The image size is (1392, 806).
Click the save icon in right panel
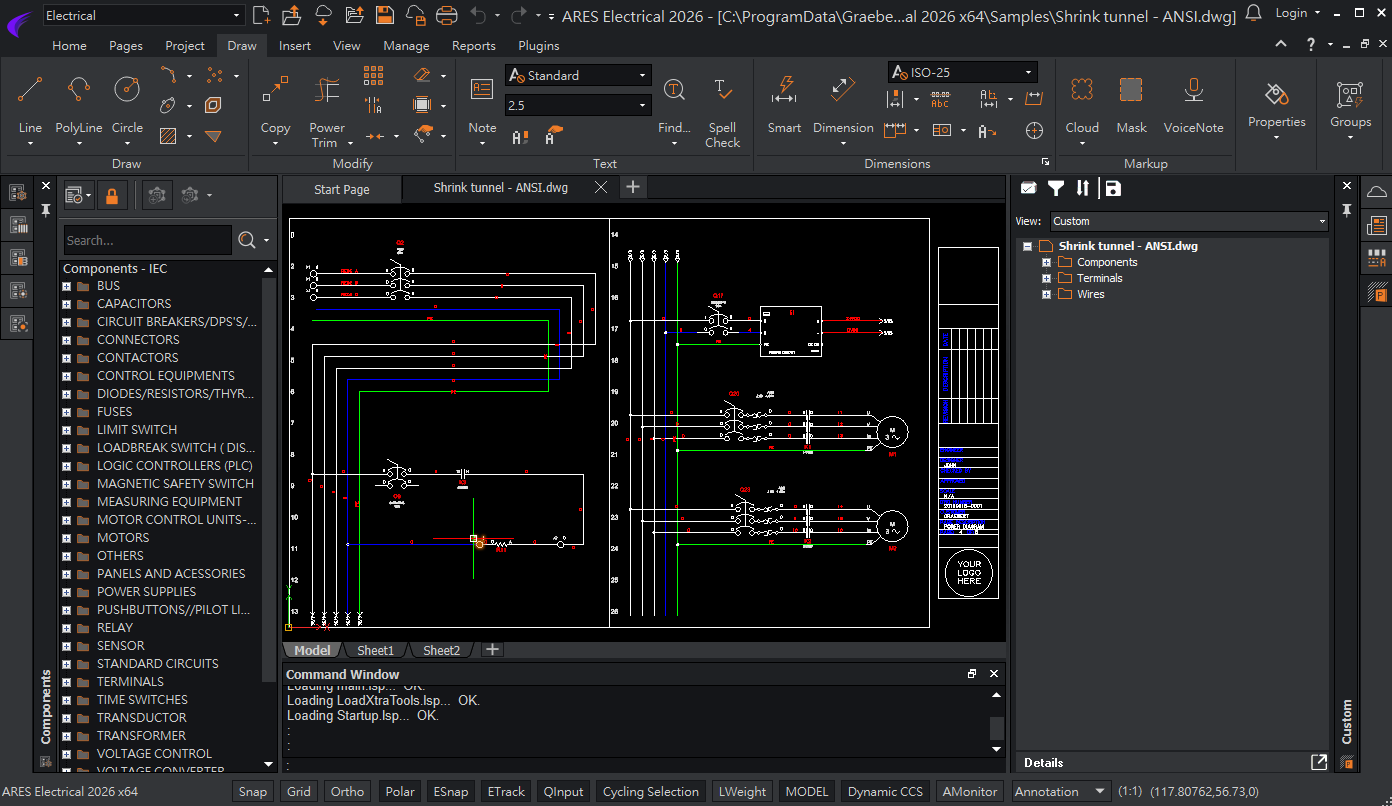tap(1113, 188)
